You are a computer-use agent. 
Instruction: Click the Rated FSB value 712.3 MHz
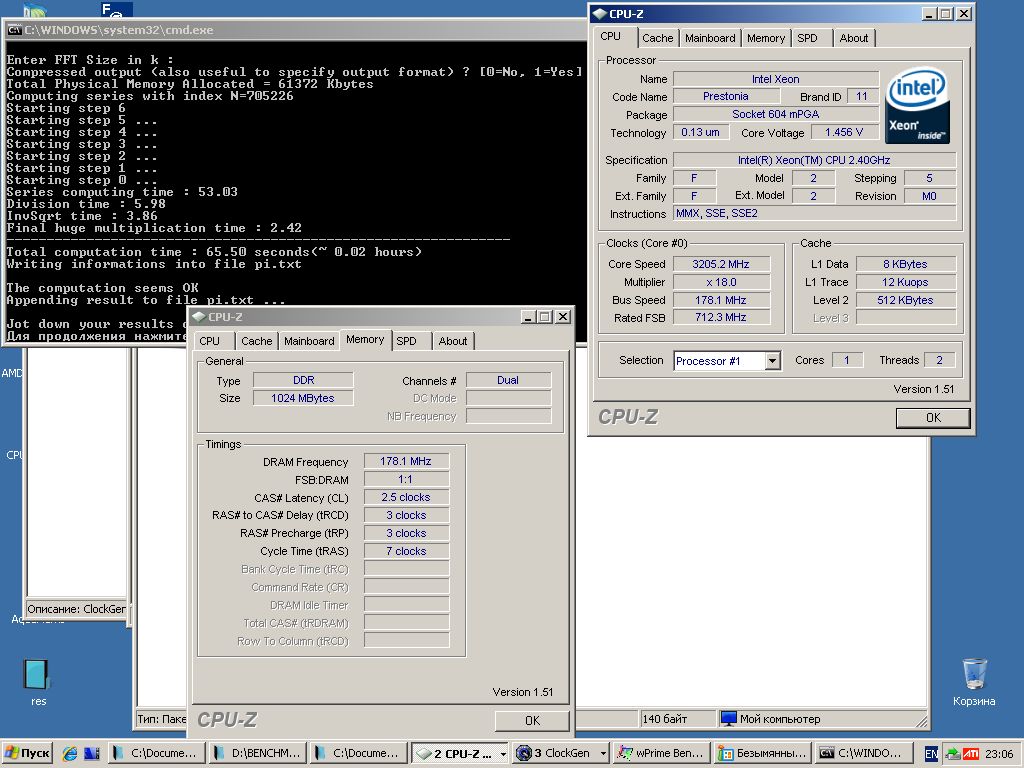pyautogui.click(x=721, y=317)
